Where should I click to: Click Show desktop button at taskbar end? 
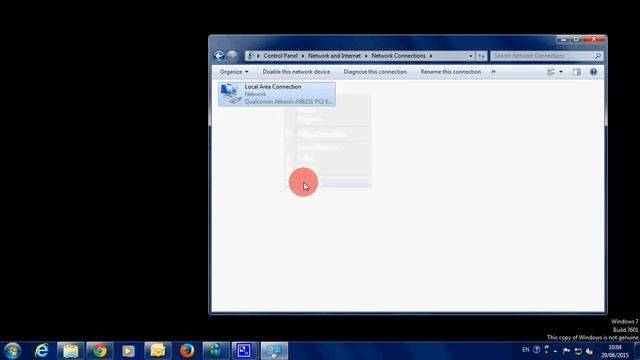click(x=637, y=351)
